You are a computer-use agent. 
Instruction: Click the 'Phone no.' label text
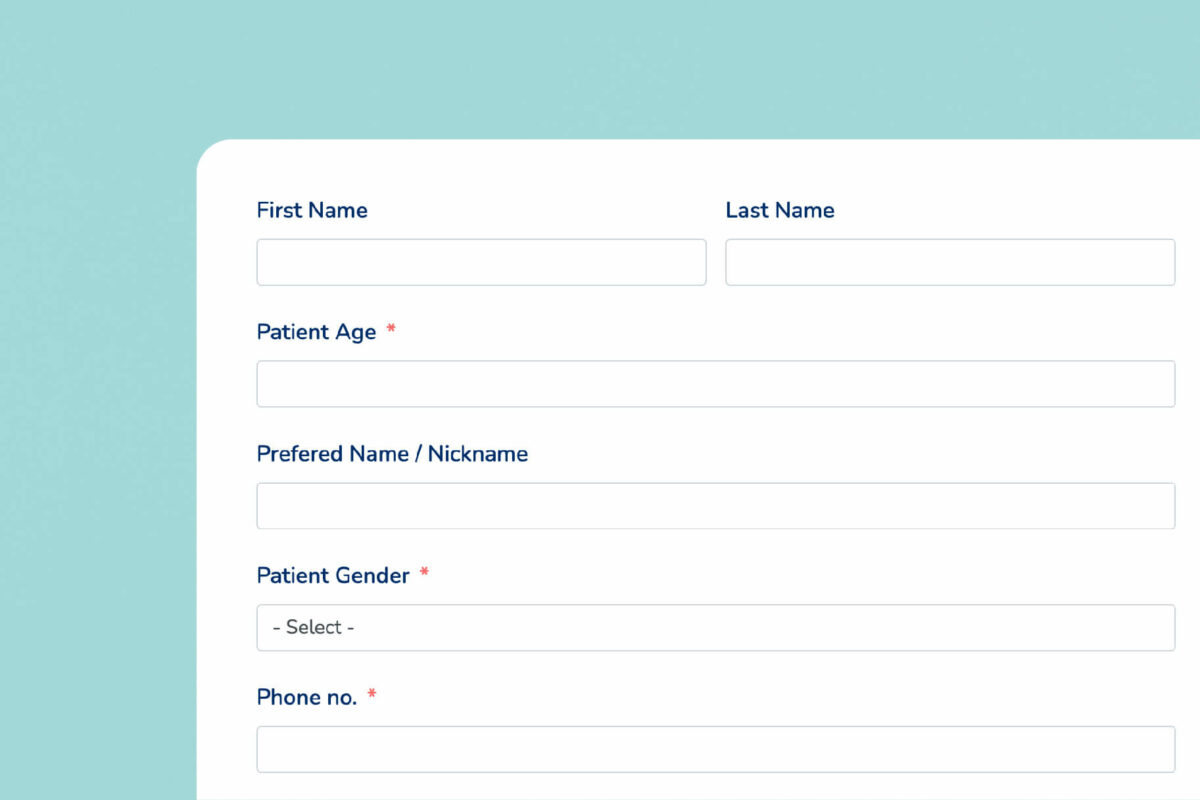pyautogui.click(x=307, y=697)
